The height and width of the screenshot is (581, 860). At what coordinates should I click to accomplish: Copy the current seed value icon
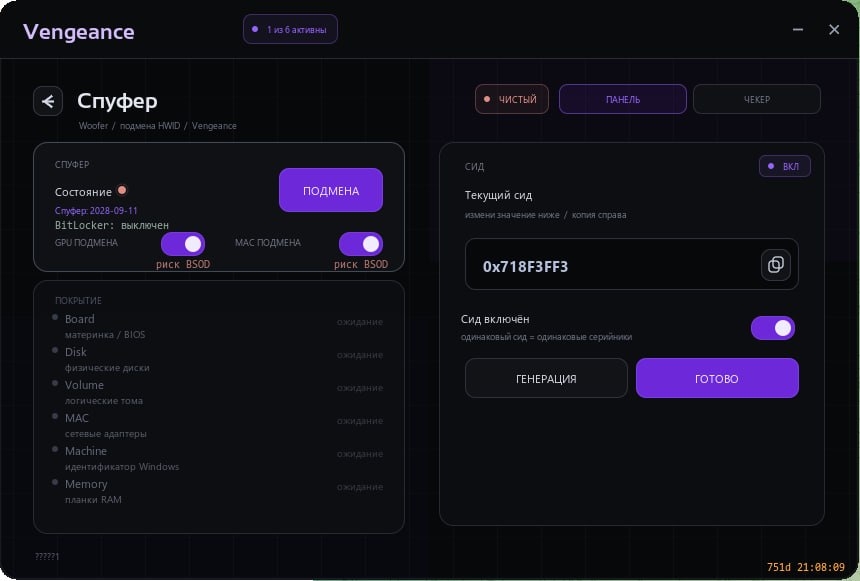[776, 265]
